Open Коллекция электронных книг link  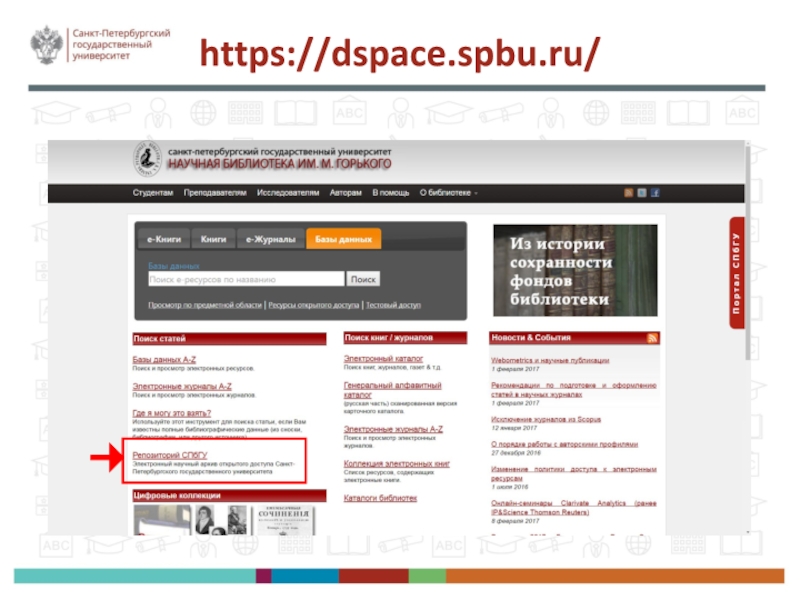point(396,464)
